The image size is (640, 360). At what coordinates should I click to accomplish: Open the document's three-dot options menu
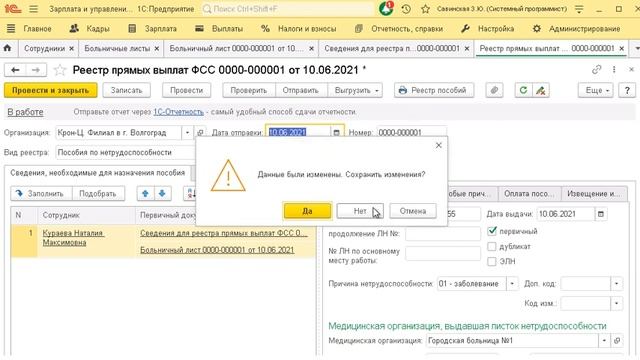click(x=614, y=70)
